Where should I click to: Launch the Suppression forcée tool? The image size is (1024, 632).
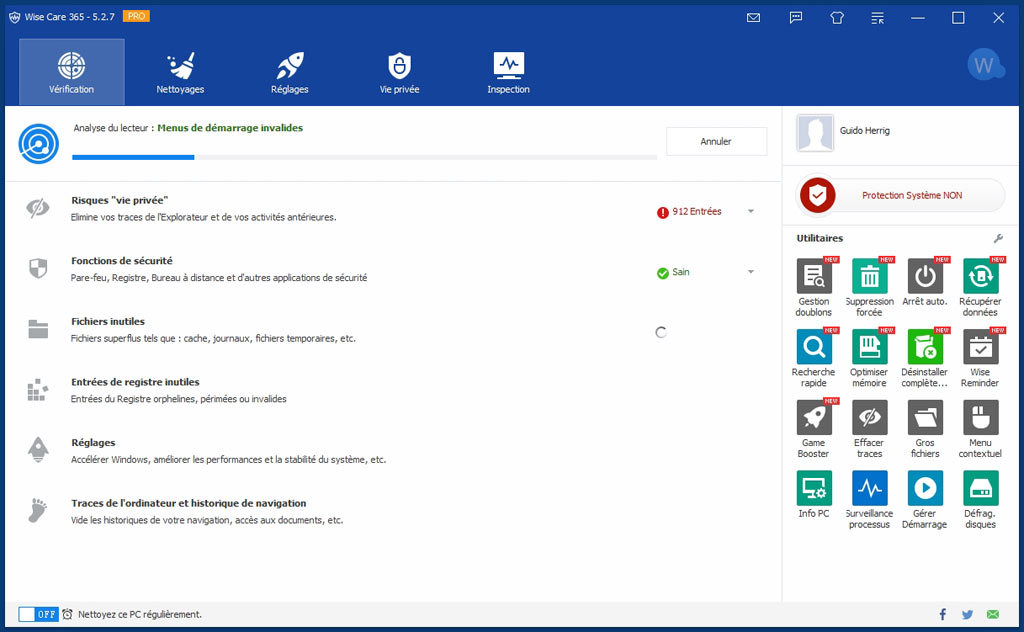(869, 276)
